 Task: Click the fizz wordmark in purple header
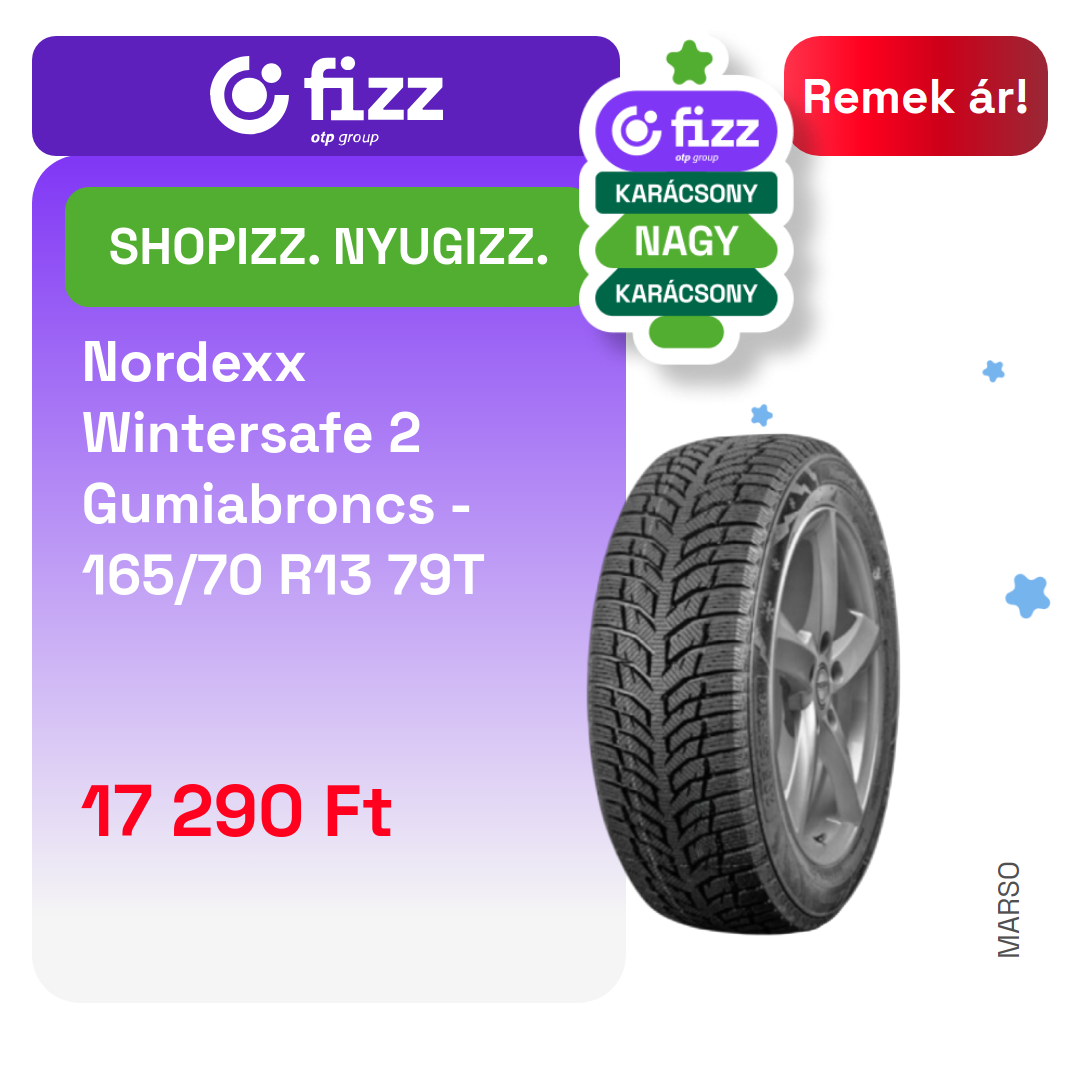click(x=374, y=90)
